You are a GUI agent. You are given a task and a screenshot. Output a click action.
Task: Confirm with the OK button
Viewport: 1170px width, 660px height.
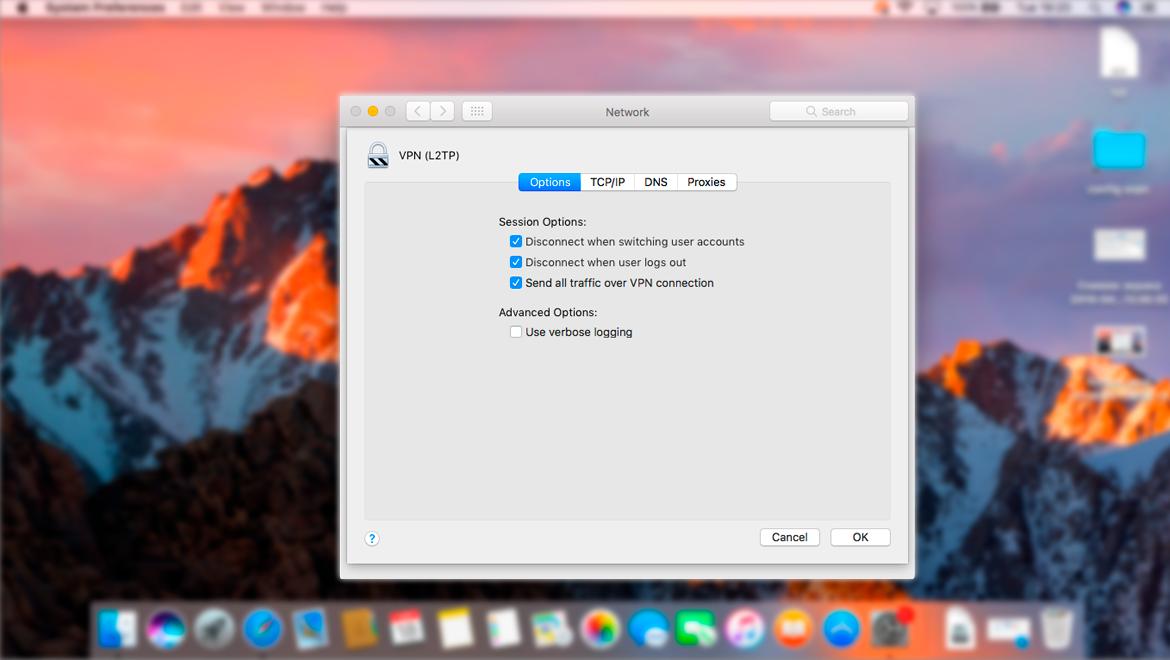[x=860, y=537]
